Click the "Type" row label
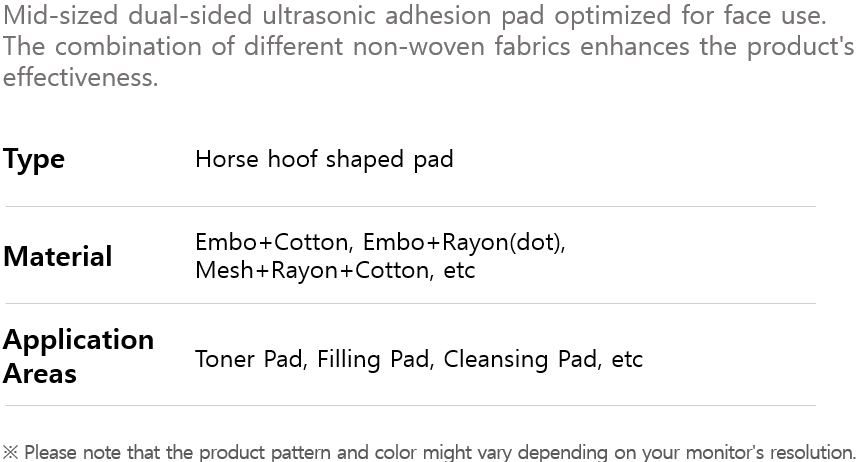The width and height of the screenshot is (859, 462). (34, 160)
